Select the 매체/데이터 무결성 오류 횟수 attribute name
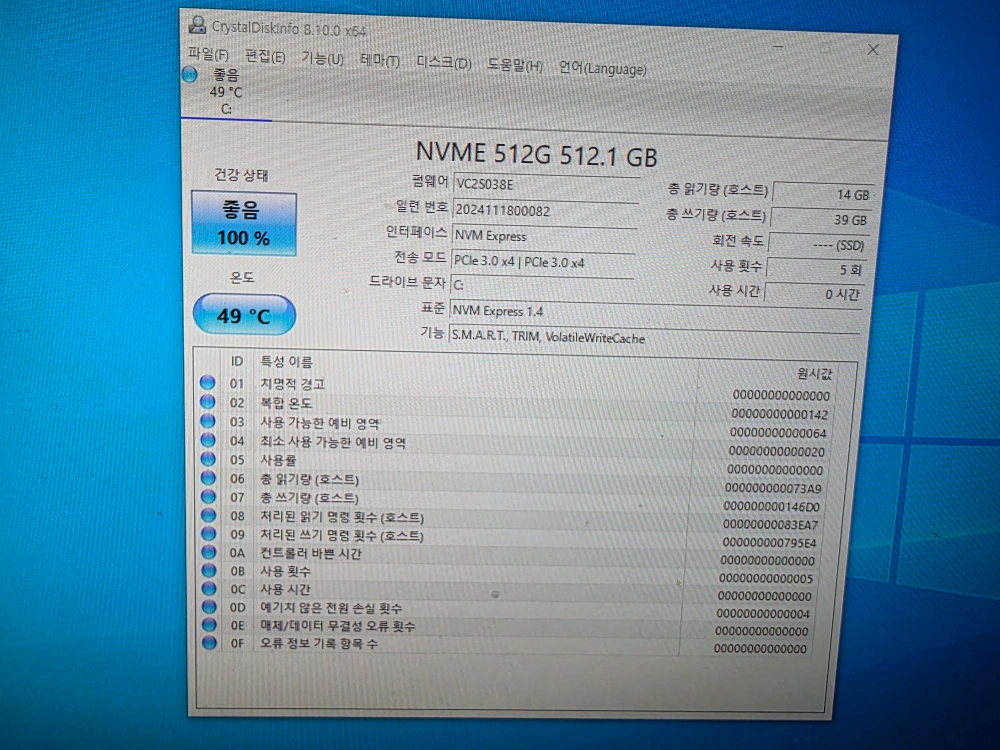Image resolution: width=1000 pixels, height=750 pixels. [x=337, y=626]
